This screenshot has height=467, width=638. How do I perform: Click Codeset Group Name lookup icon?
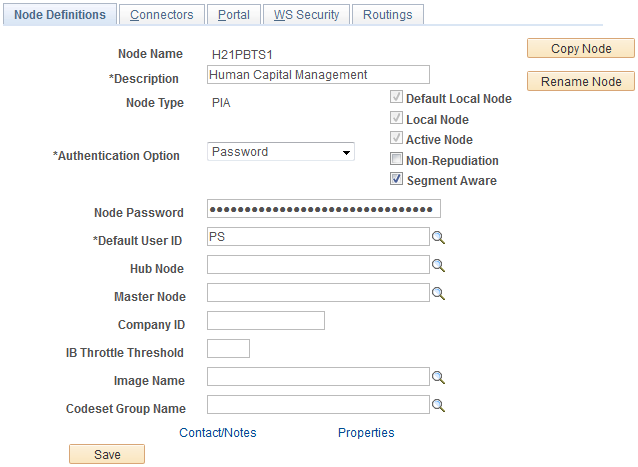(437, 405)
